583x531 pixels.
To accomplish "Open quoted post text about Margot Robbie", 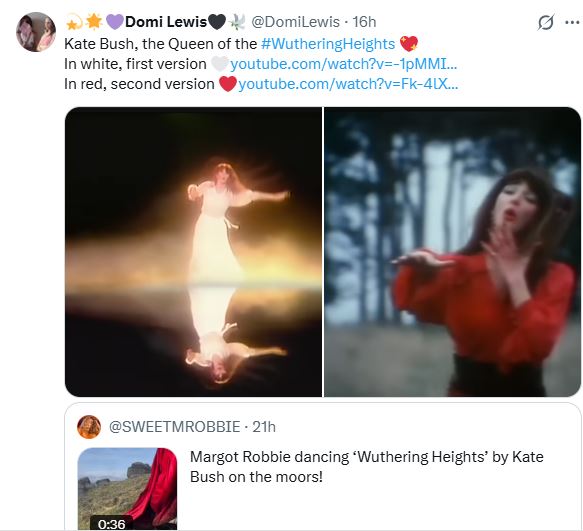I will (x=367, y=467).
